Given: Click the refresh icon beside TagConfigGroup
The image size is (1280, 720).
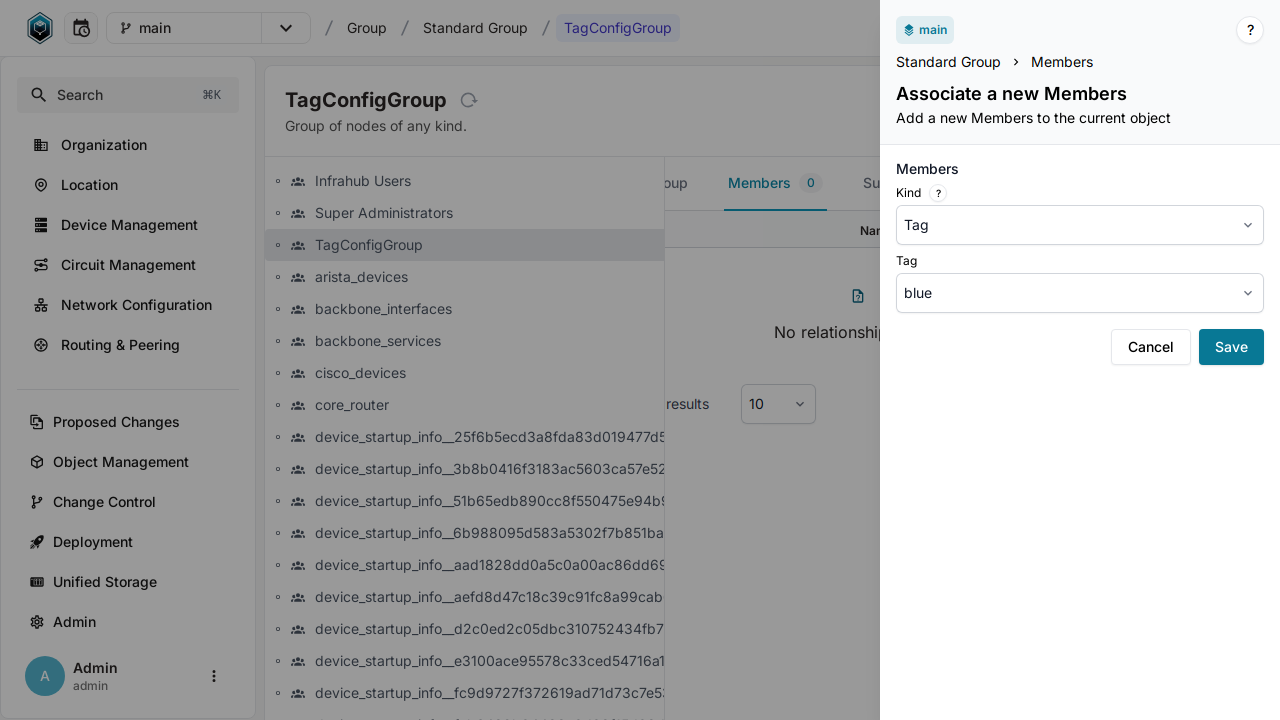Looking at the screenshot, I should click(468, 100).
